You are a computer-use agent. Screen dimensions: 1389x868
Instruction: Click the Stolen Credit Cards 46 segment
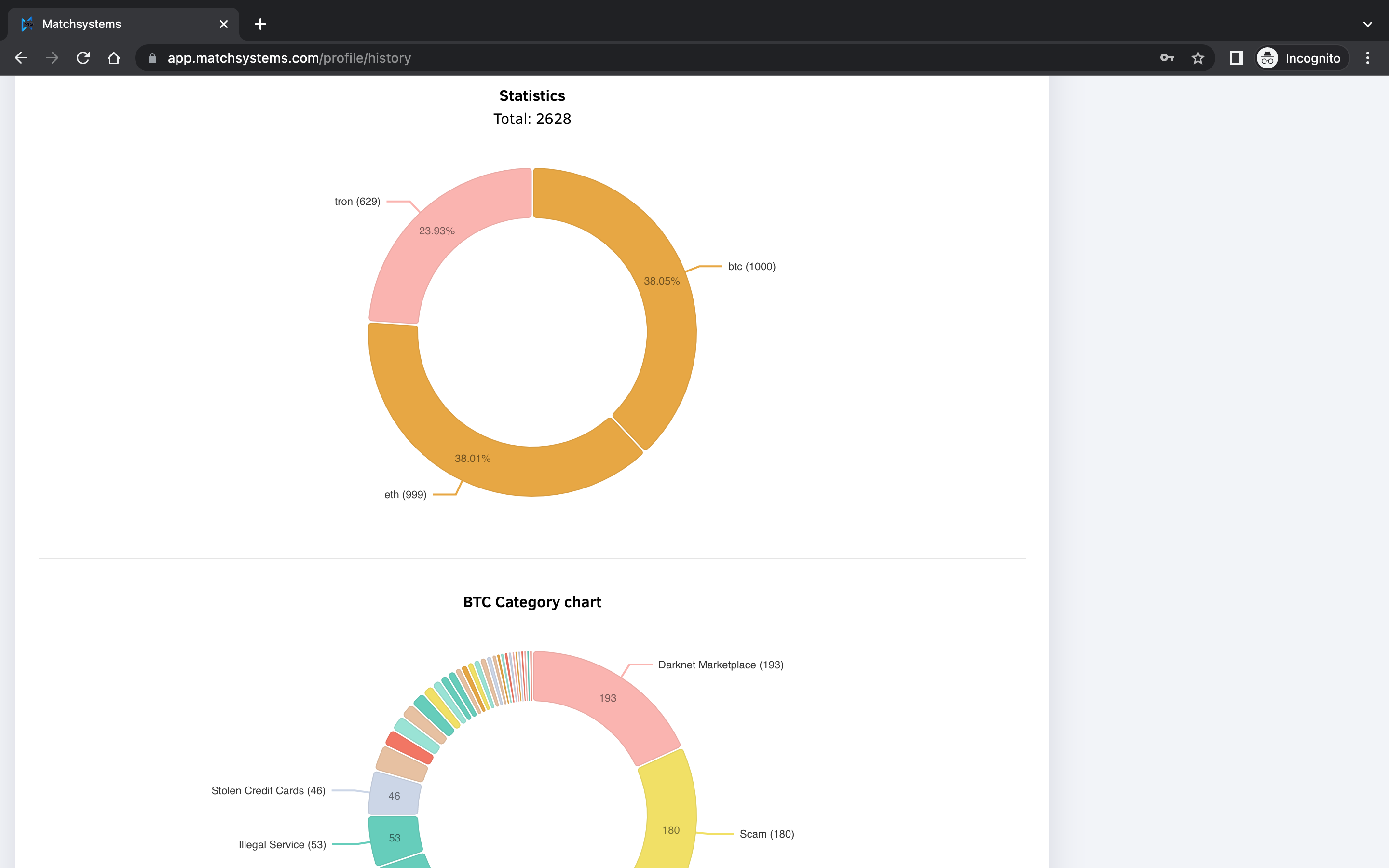coord(395,796)
